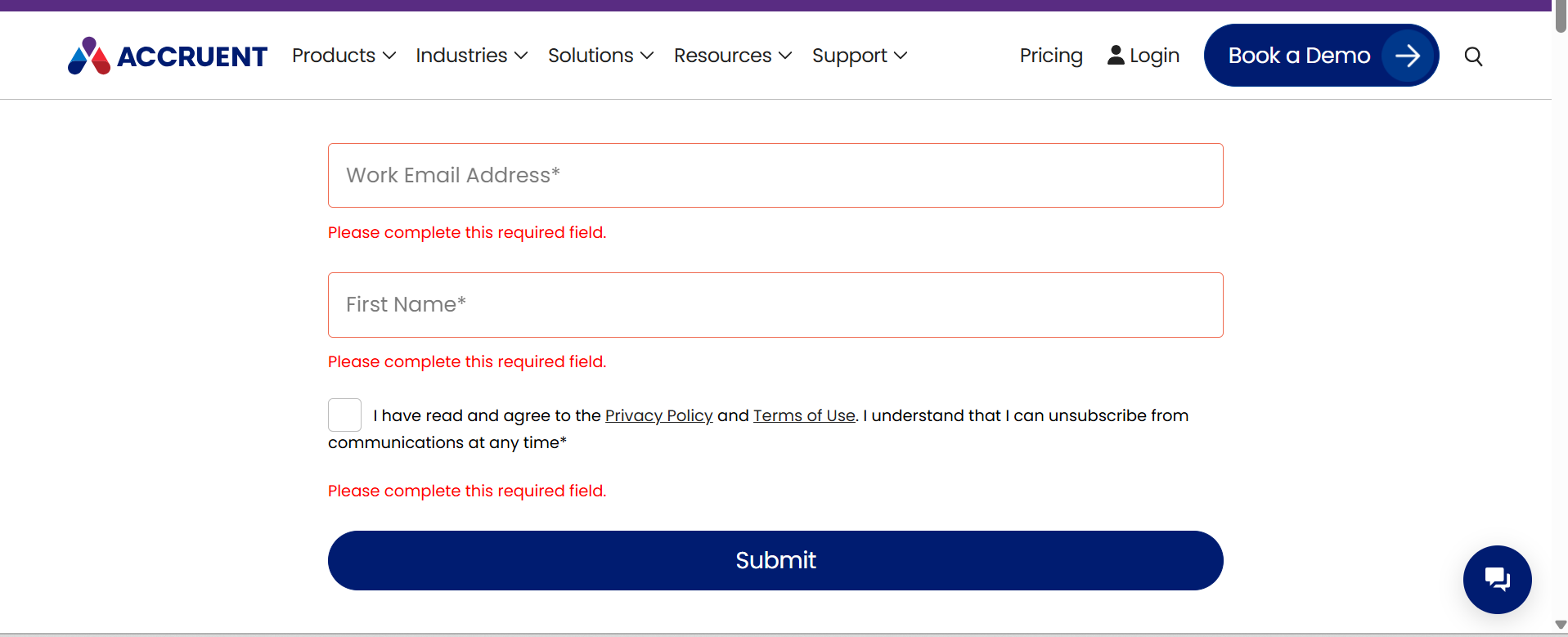Click the vertical page scrollbar thumb
This screenshot has width=1568, height=637.
pos(1560,16)
